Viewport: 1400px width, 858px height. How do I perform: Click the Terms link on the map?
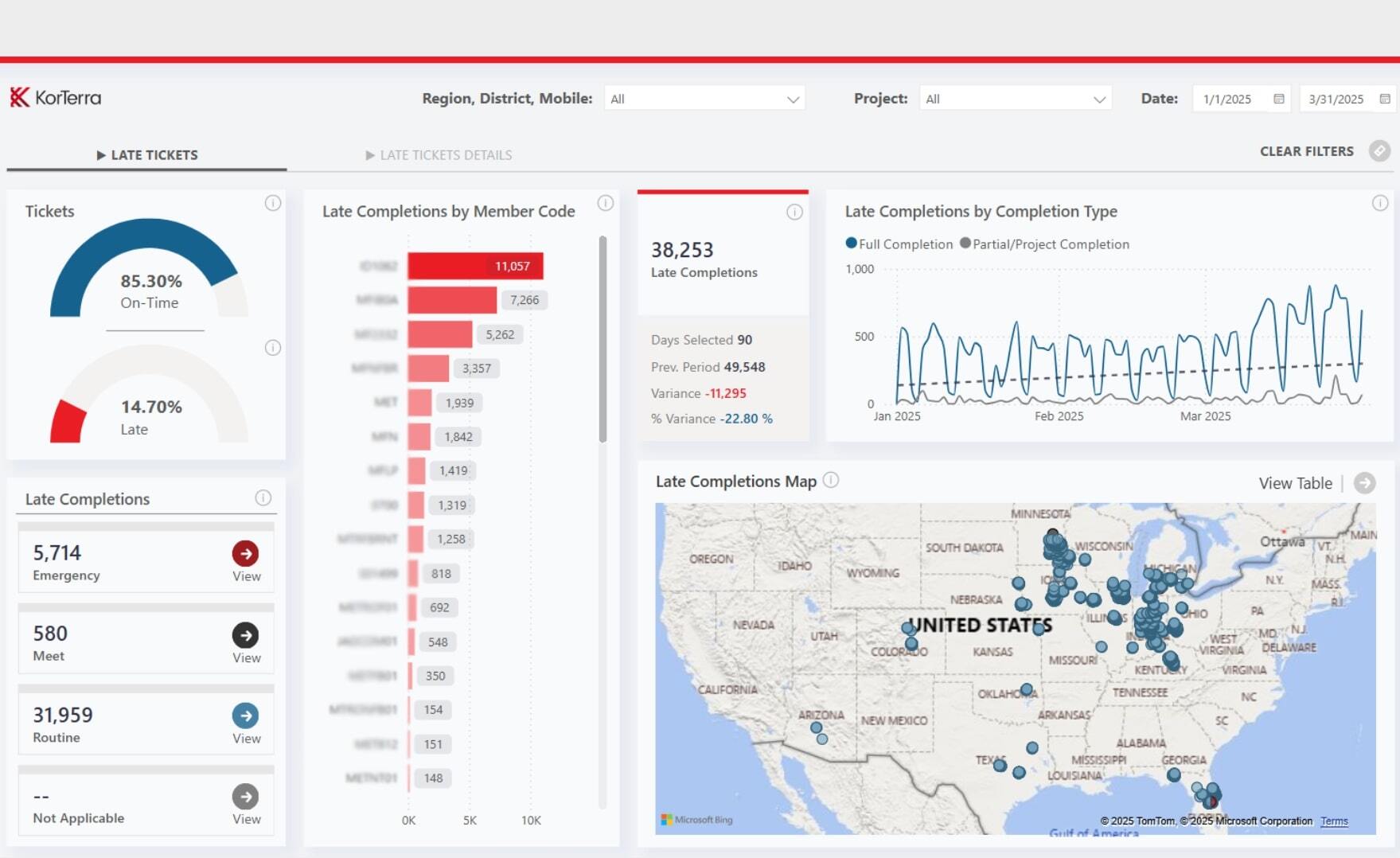pyautogui.click(x=1334, y=821)
